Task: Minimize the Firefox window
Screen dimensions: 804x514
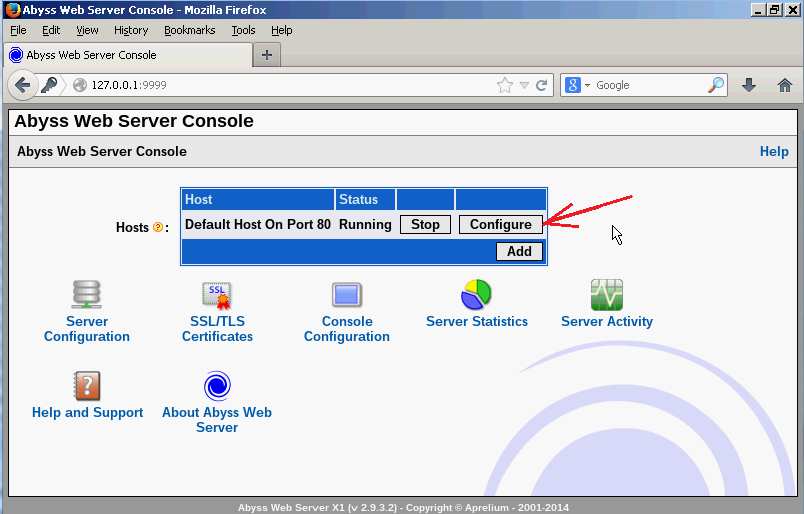Action: (758, 10)
